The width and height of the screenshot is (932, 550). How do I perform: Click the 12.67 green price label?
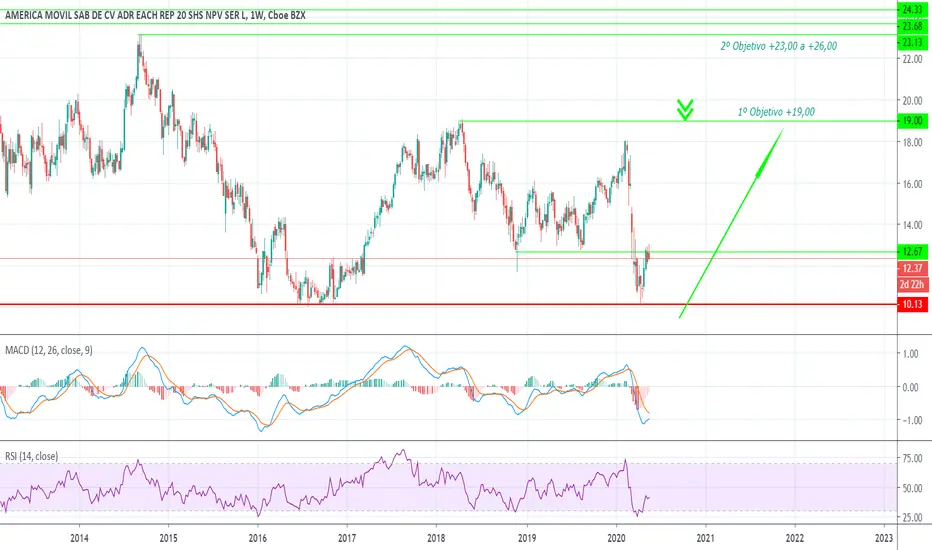912,252
